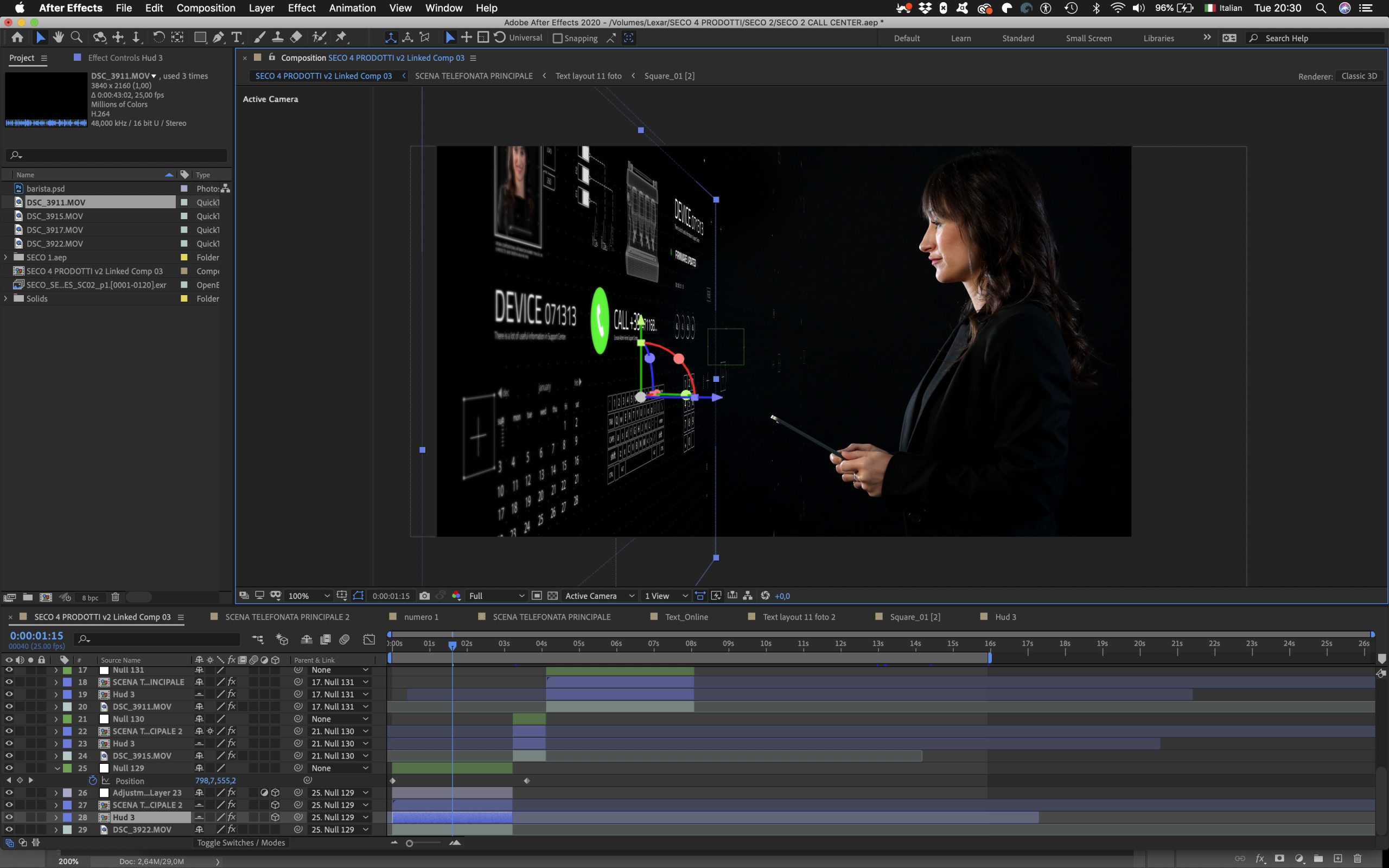Screen dimensions: 1389x868
Task: Toggle transparency grid in viewer
Action: (553, 596)
